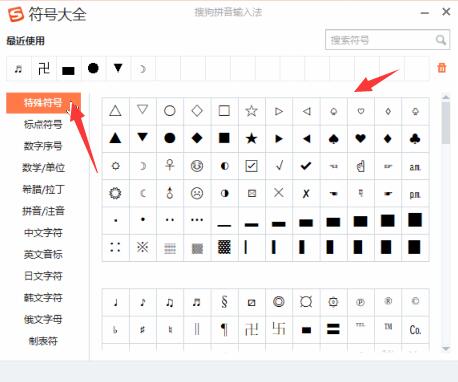Close the 符号大全 window

(446, 12)
